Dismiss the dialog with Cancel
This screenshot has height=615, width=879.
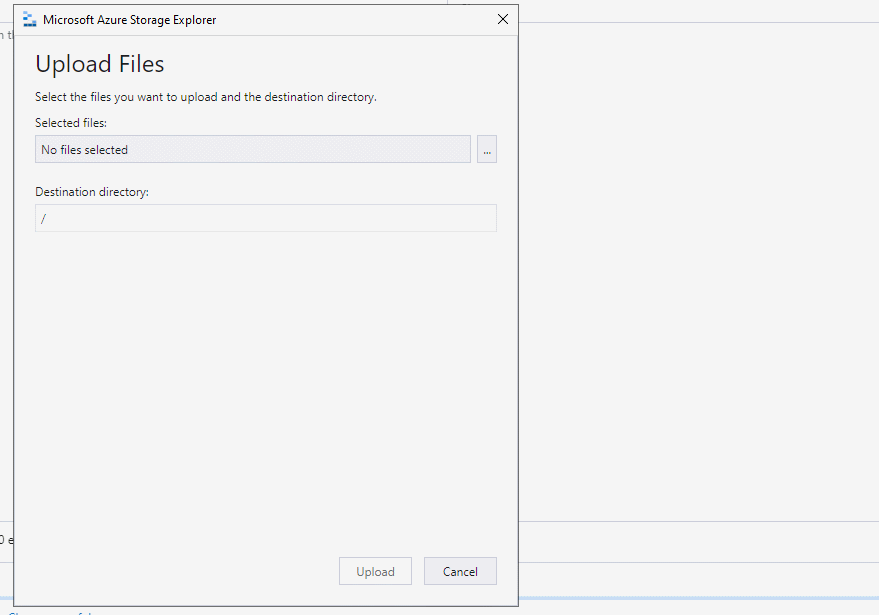tap(460, 571)
